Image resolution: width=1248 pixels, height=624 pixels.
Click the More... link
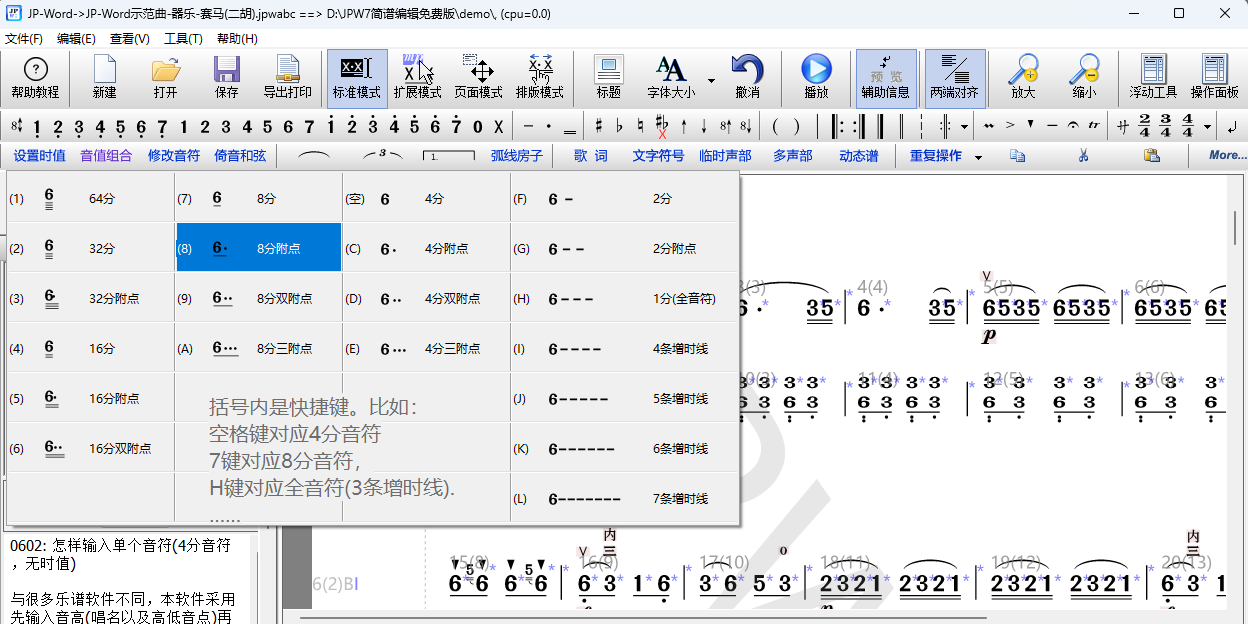[x=1225, y=156]
